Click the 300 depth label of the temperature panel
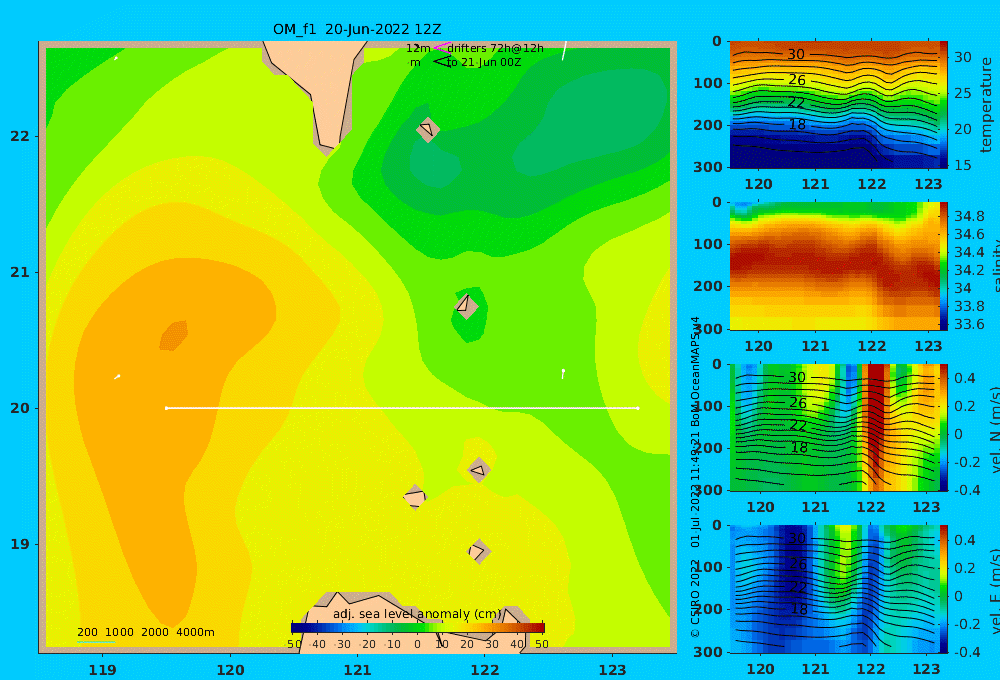Viewport: 1000px width, 680px height. pos(708,167)
